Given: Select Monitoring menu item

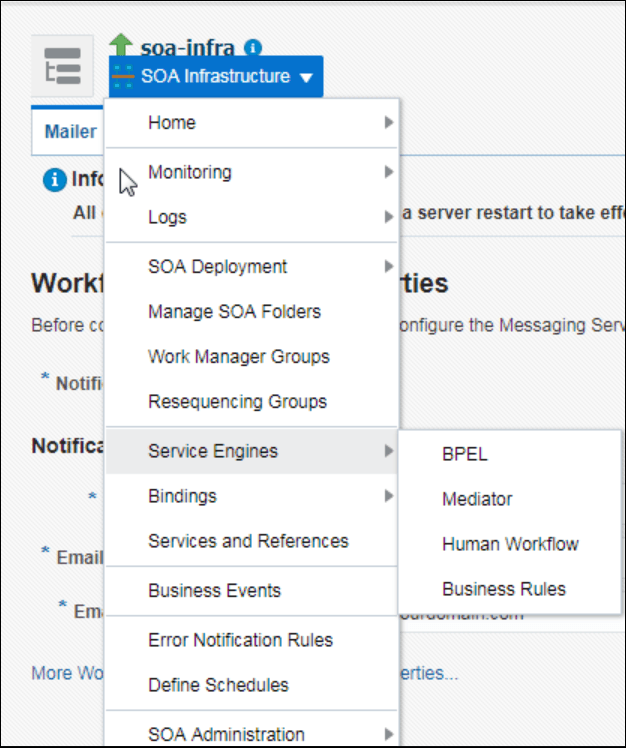Looking at the screenshot, I should click(251, 172).
